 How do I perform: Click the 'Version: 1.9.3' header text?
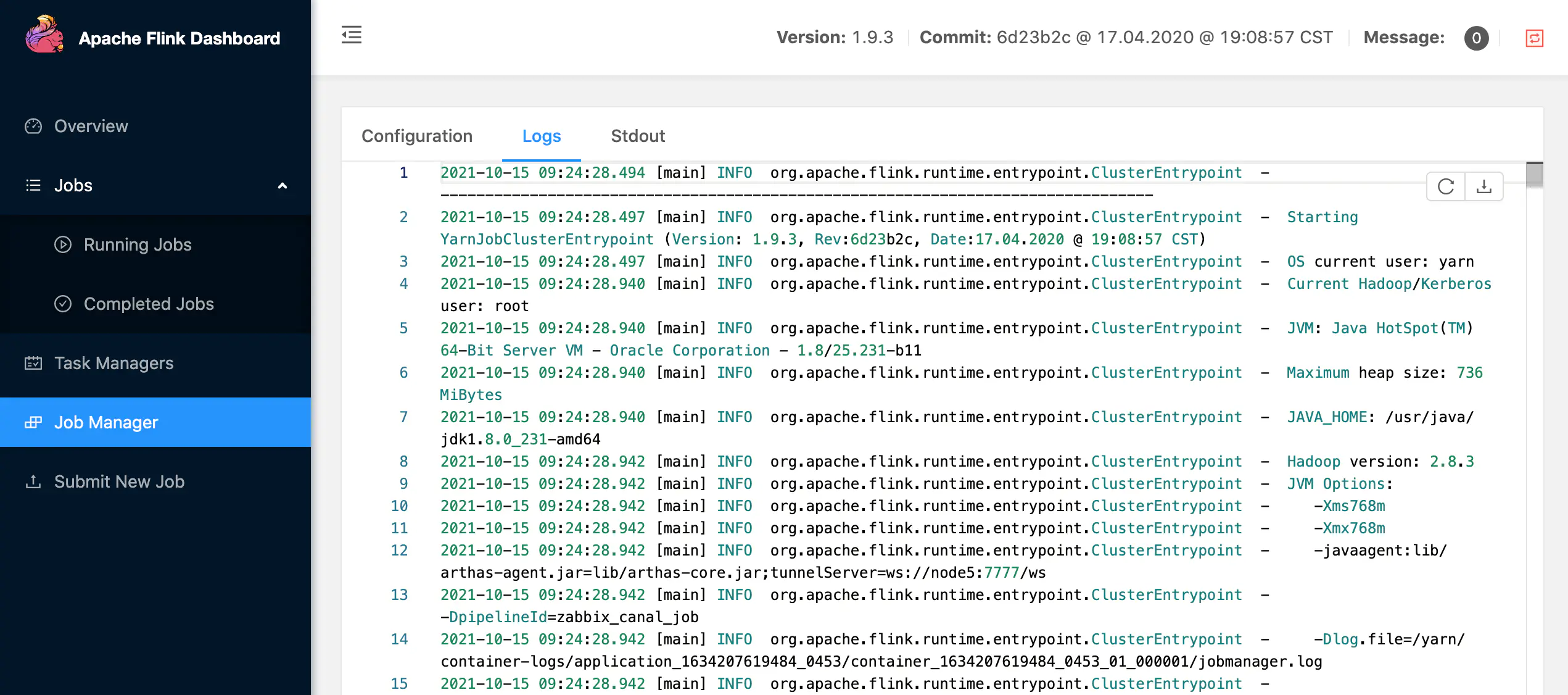click(835, 38)
